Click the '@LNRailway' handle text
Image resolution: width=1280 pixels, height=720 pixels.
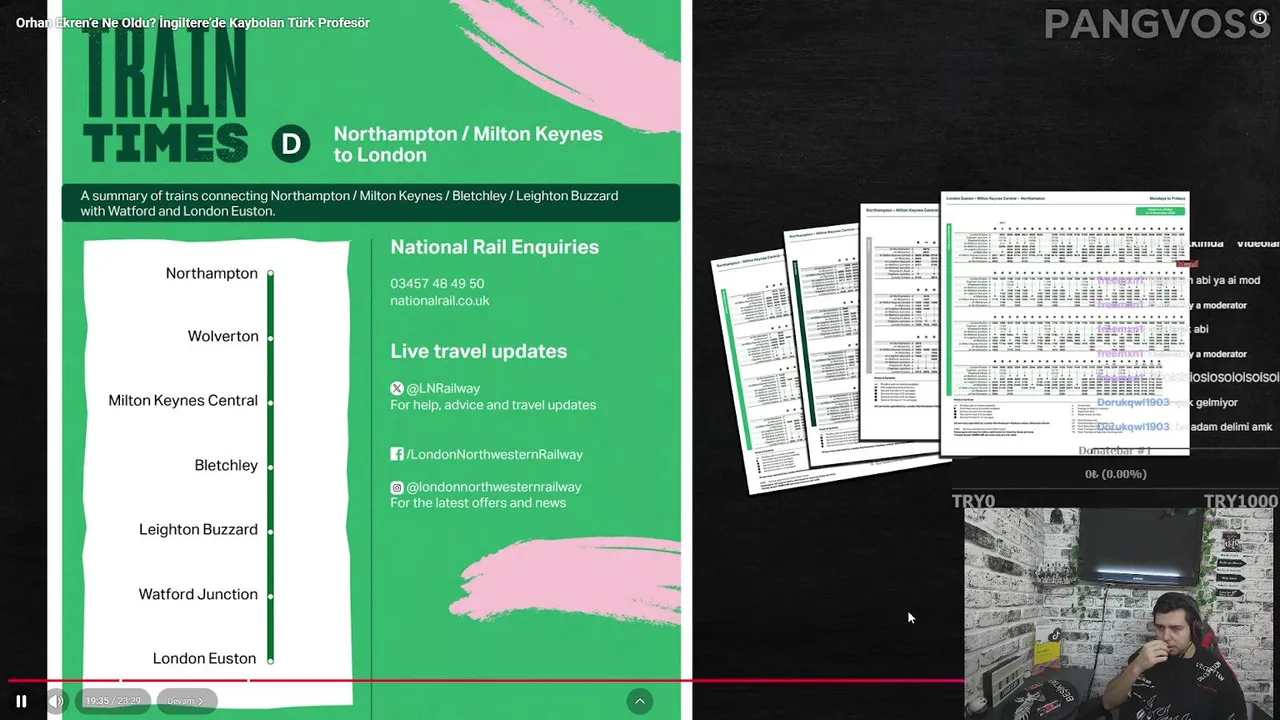tap(443, 388)
